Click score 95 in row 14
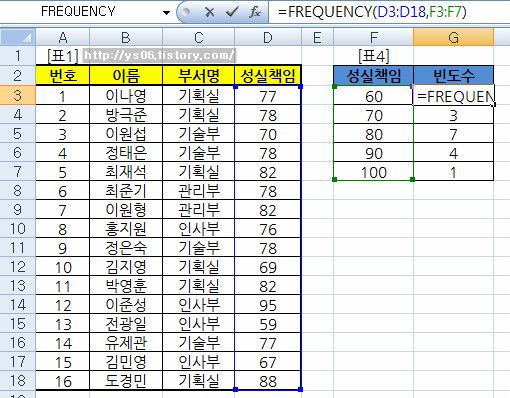Image resolution: width=510 pixels, height=398 pixels. tap(268, 305)
